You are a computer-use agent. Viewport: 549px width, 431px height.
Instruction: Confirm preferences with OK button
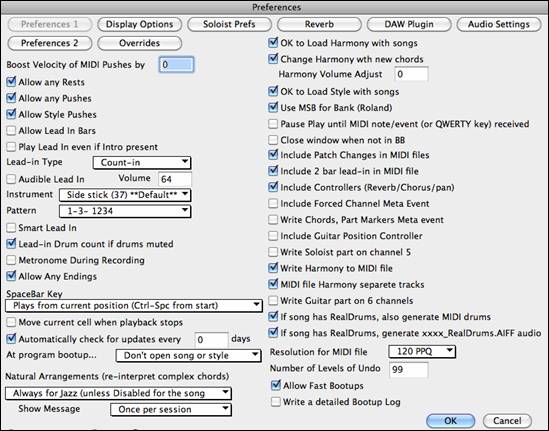click(x=451, y=420)
